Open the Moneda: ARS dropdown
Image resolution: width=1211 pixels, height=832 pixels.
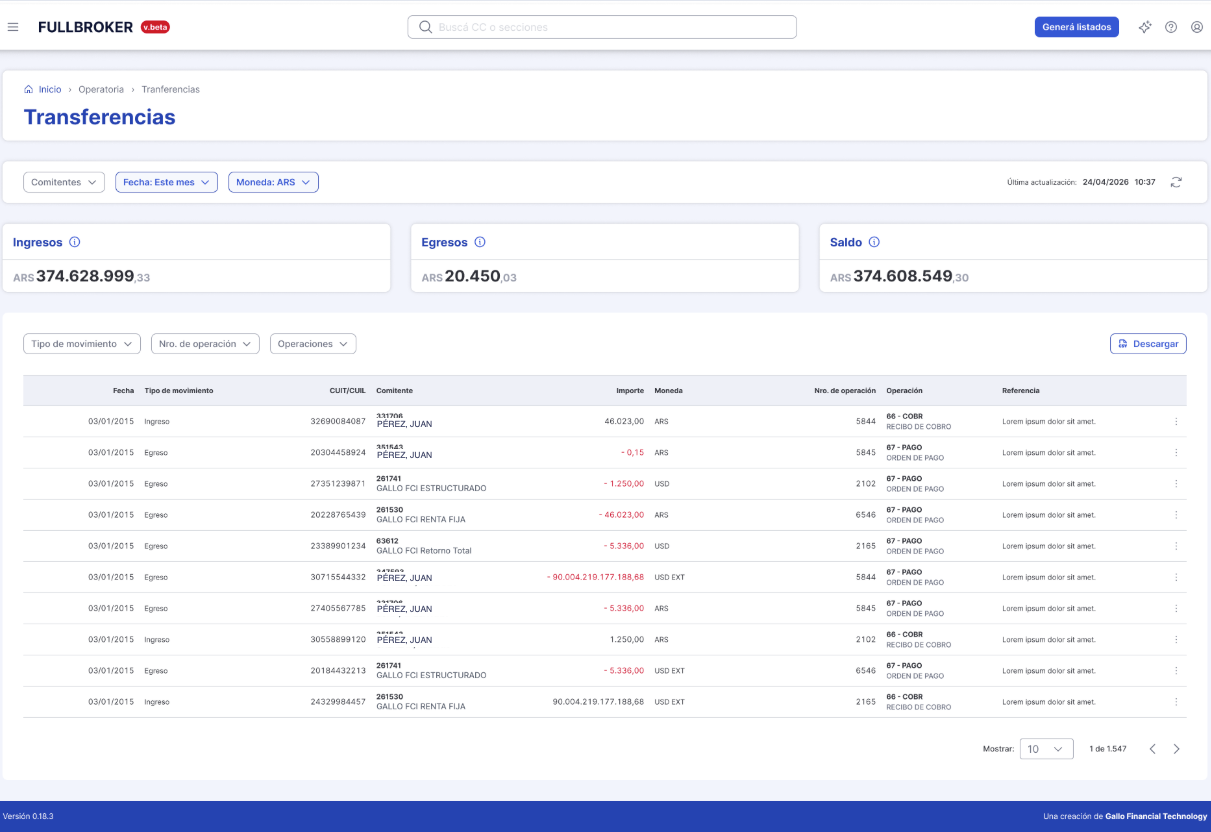[274, 182]
